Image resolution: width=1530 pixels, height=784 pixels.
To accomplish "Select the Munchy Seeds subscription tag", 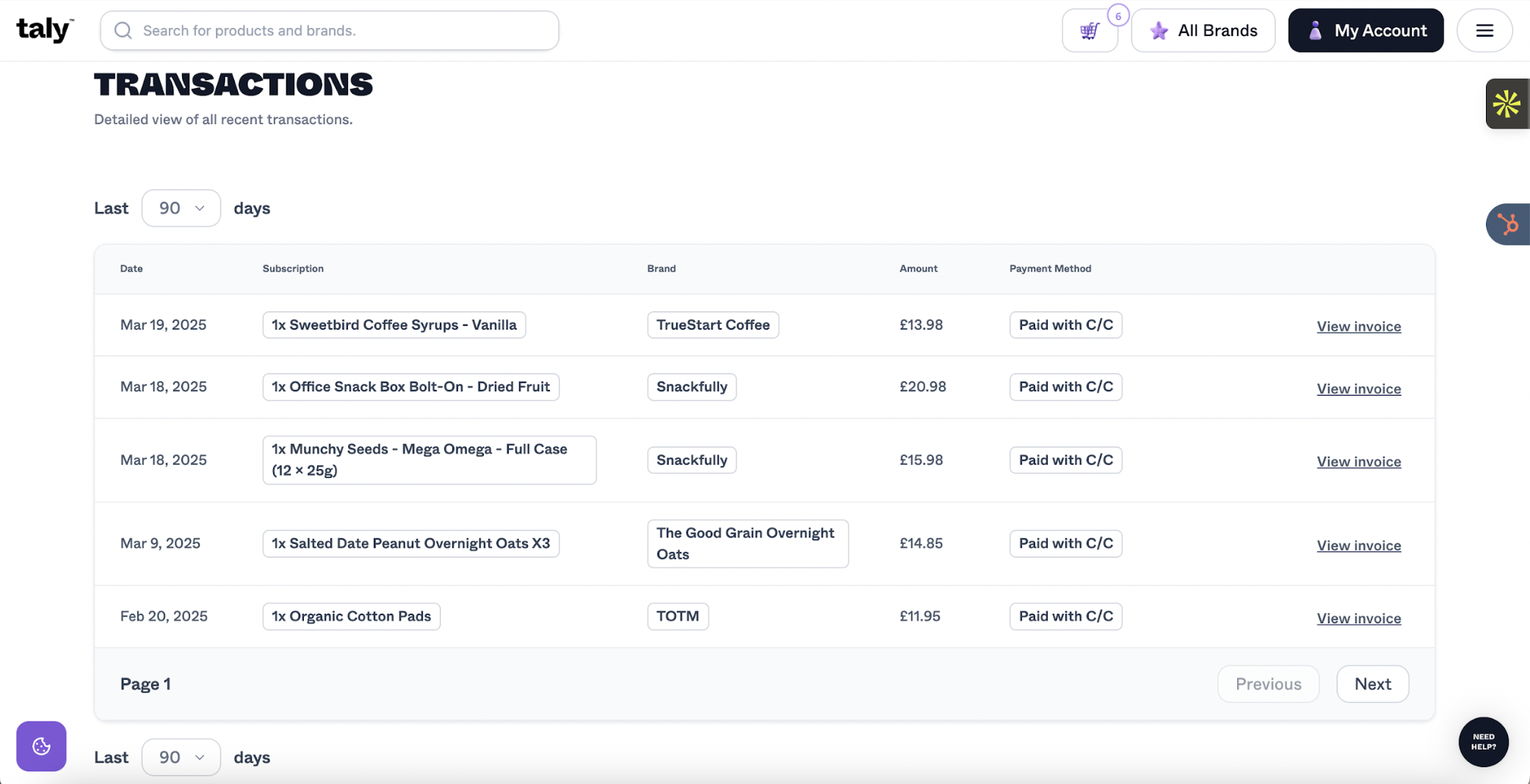I will point(429,460).
